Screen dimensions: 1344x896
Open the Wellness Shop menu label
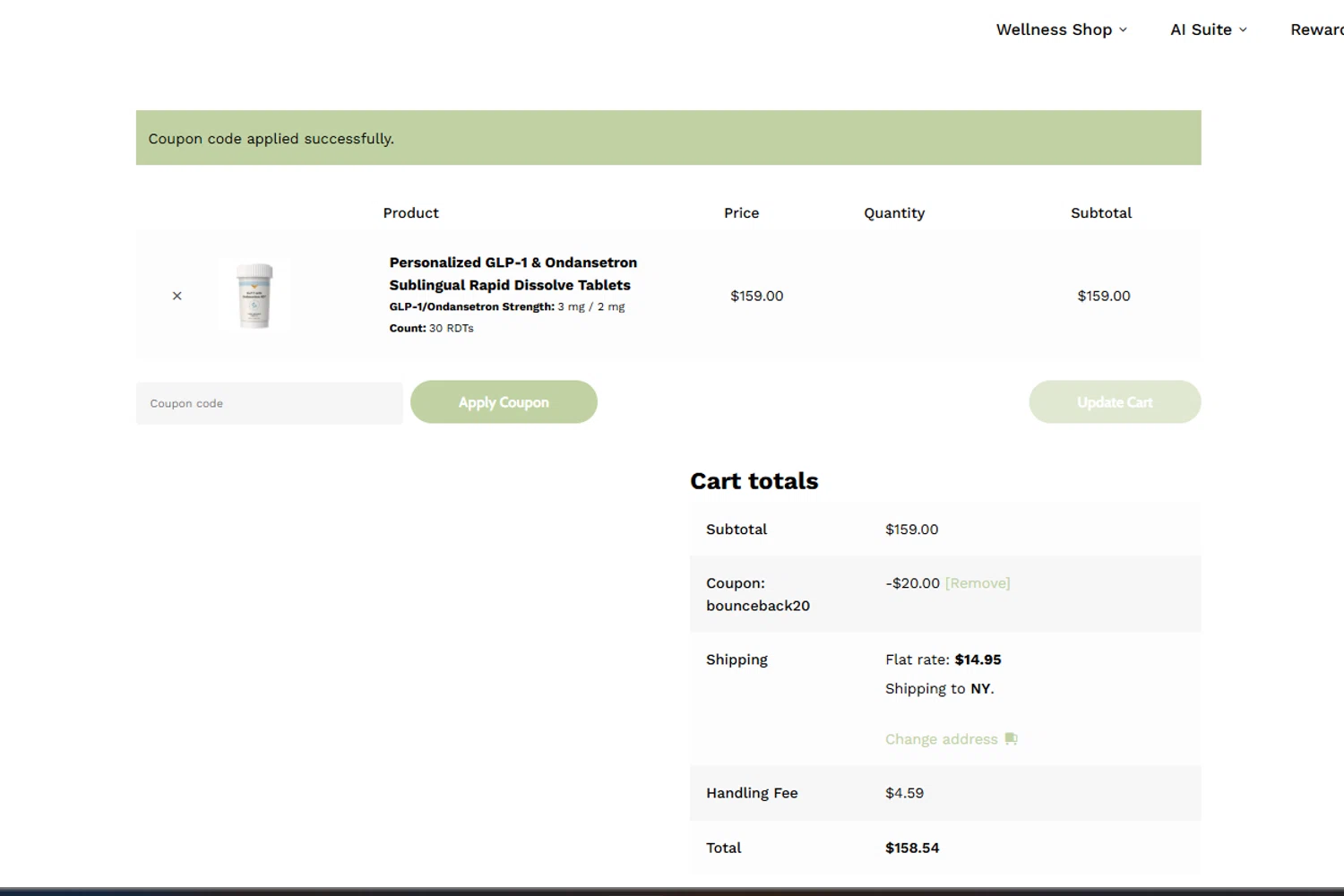(1054, 30)
